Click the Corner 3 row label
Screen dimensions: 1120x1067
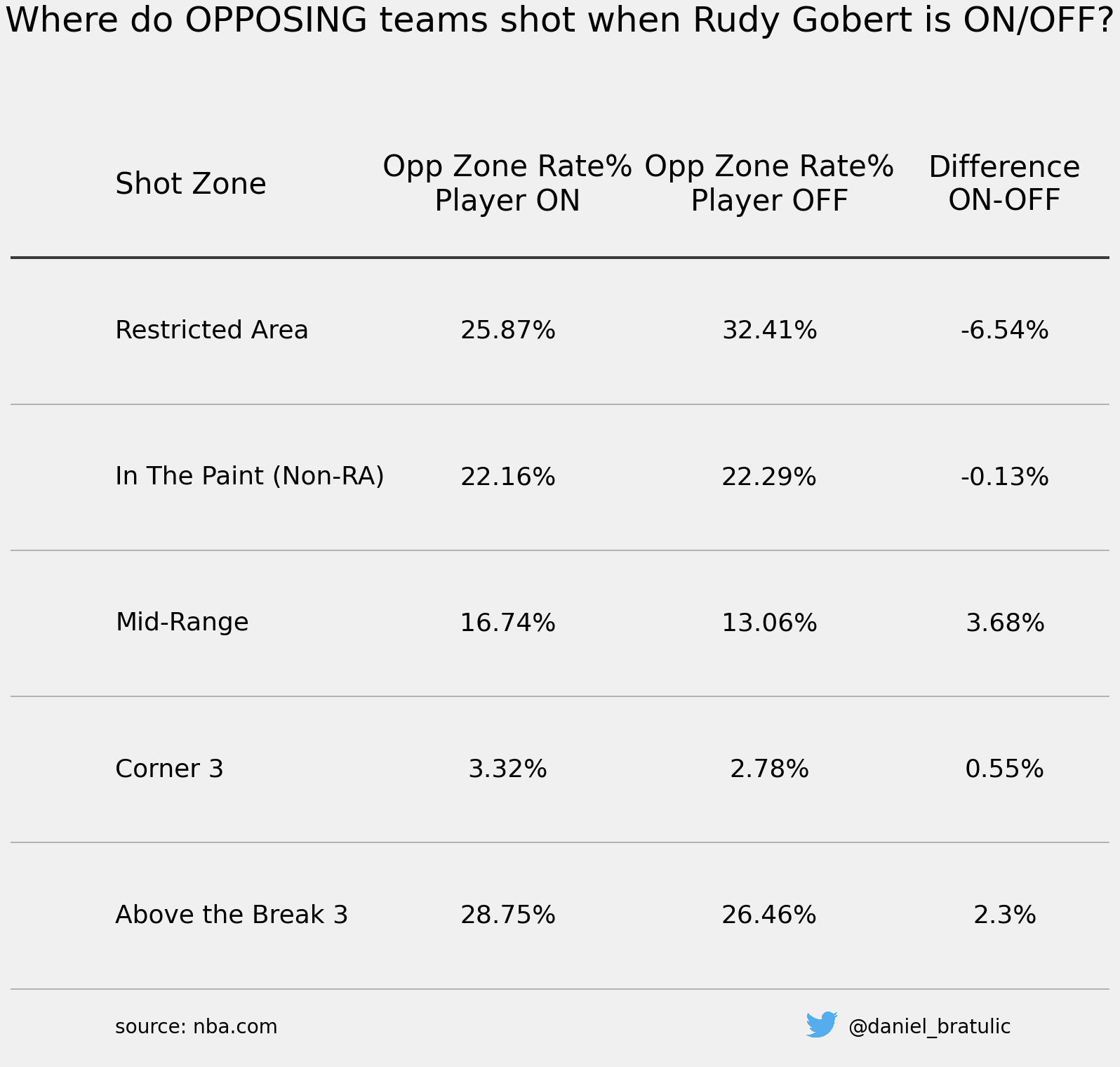[169, 769]
